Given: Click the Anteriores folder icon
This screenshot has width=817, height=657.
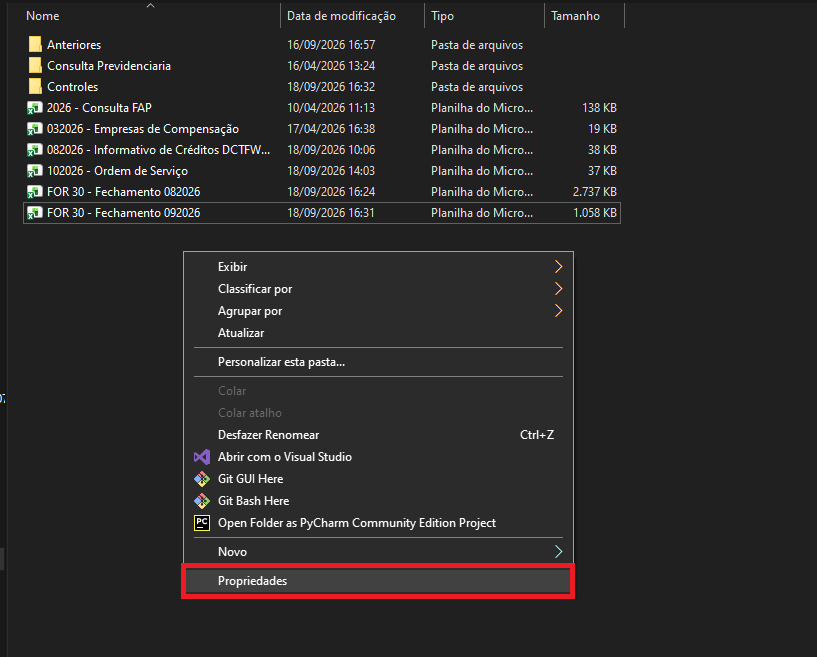Looking at the screenshot, I should point(35,45).
